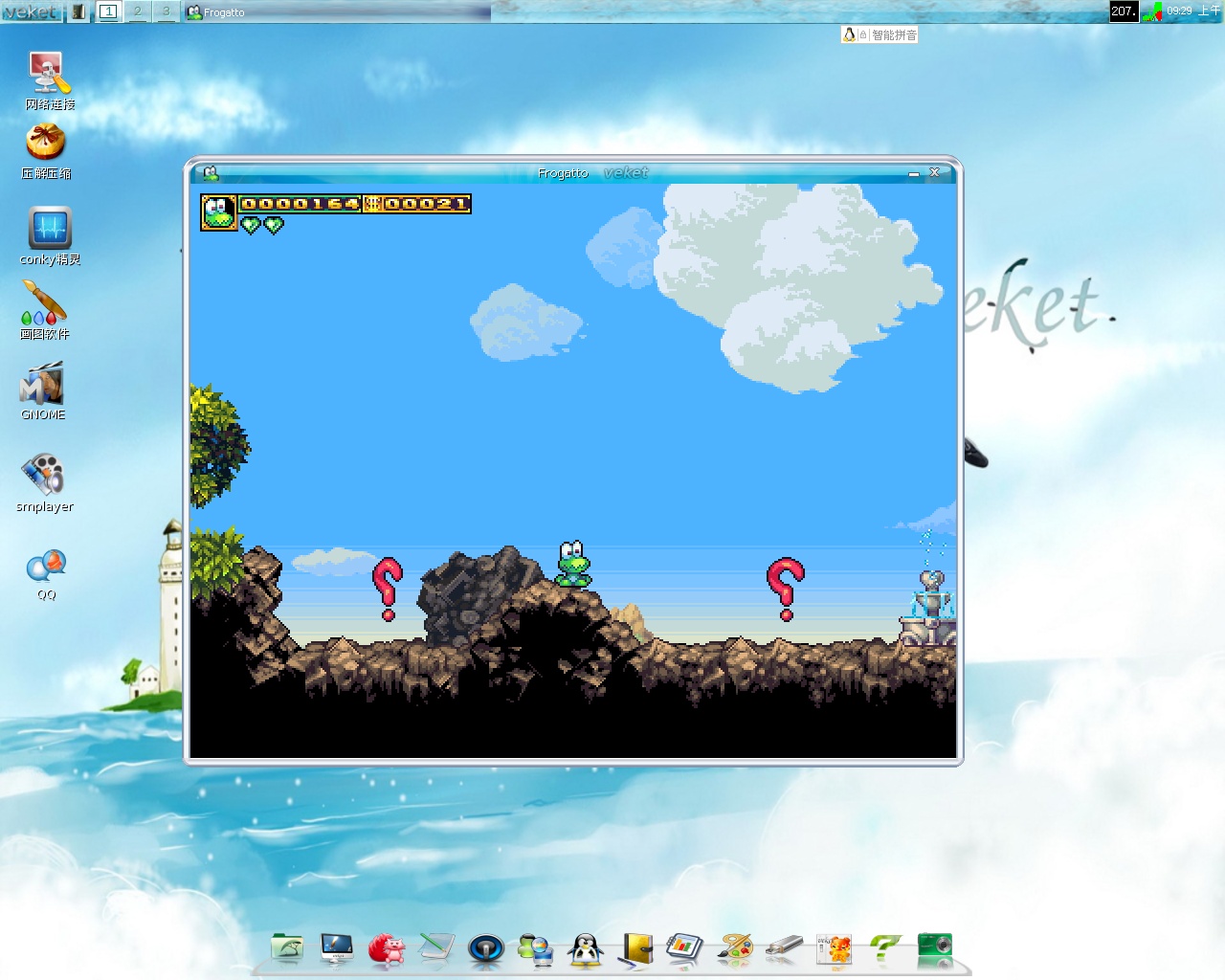Launch the GNOME MPlayer desktop icon
Screen dimensions: 1225x980
43,391
